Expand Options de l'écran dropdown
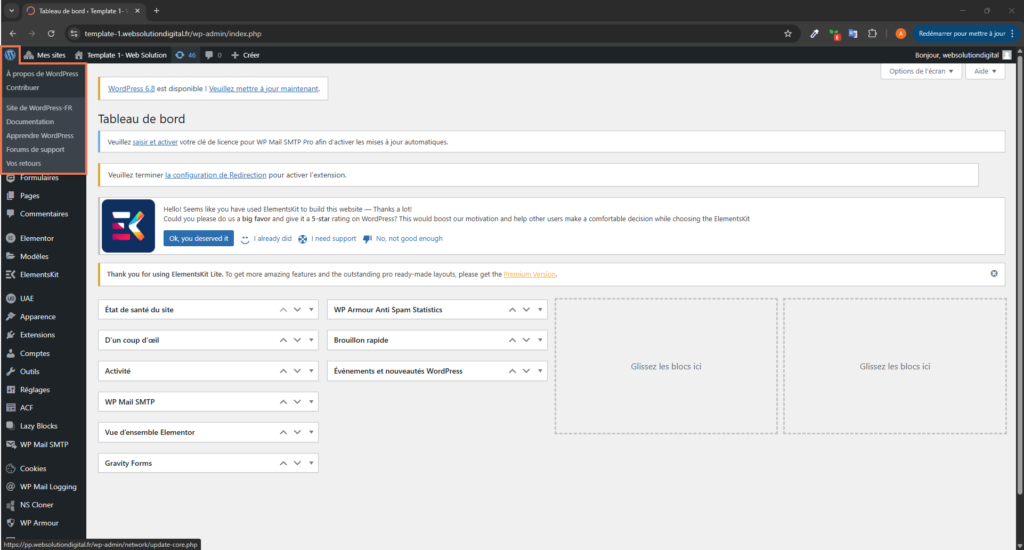This screenshot has width=1024, height=550. coord(921,71)
